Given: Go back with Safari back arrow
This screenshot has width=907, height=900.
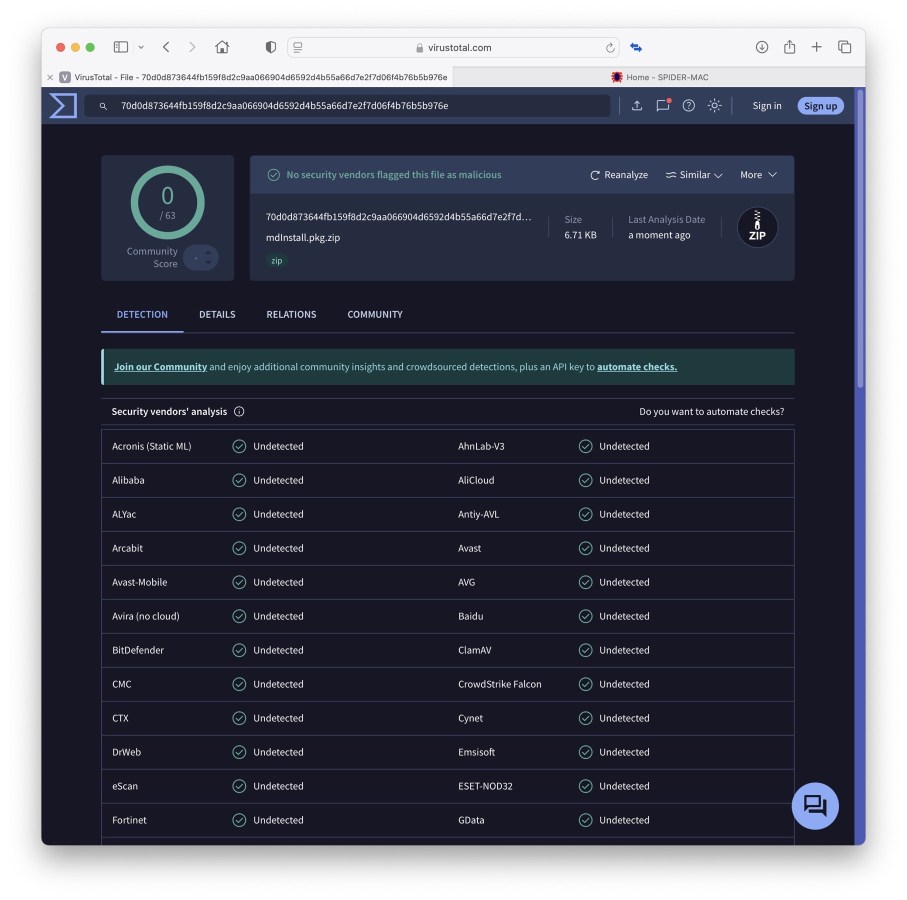Looking at the screenshot, I should tap(166, 47).
